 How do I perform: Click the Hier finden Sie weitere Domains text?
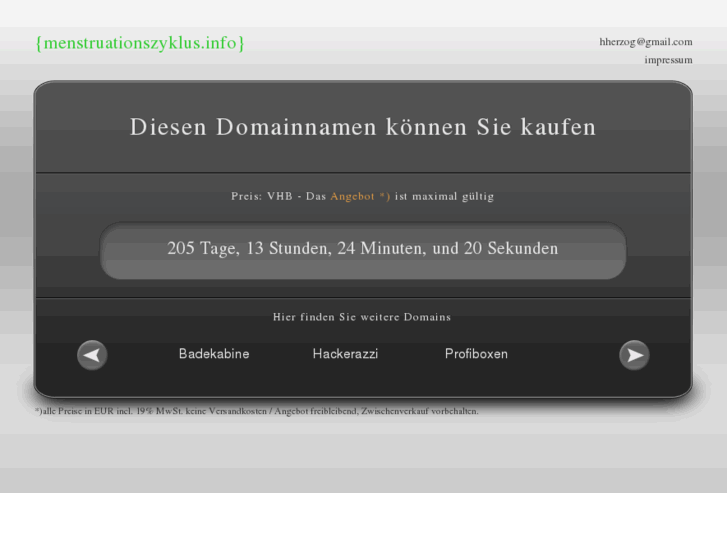(362, 317)
